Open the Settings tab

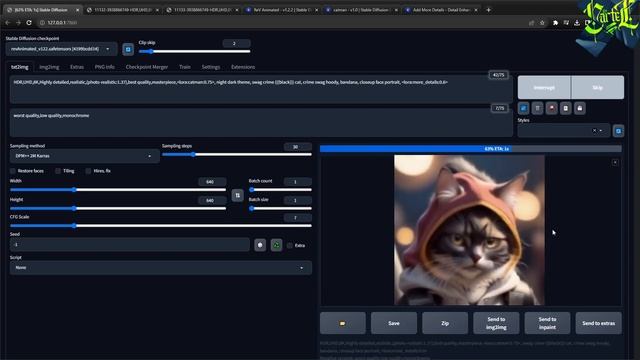tap(211, 67)
